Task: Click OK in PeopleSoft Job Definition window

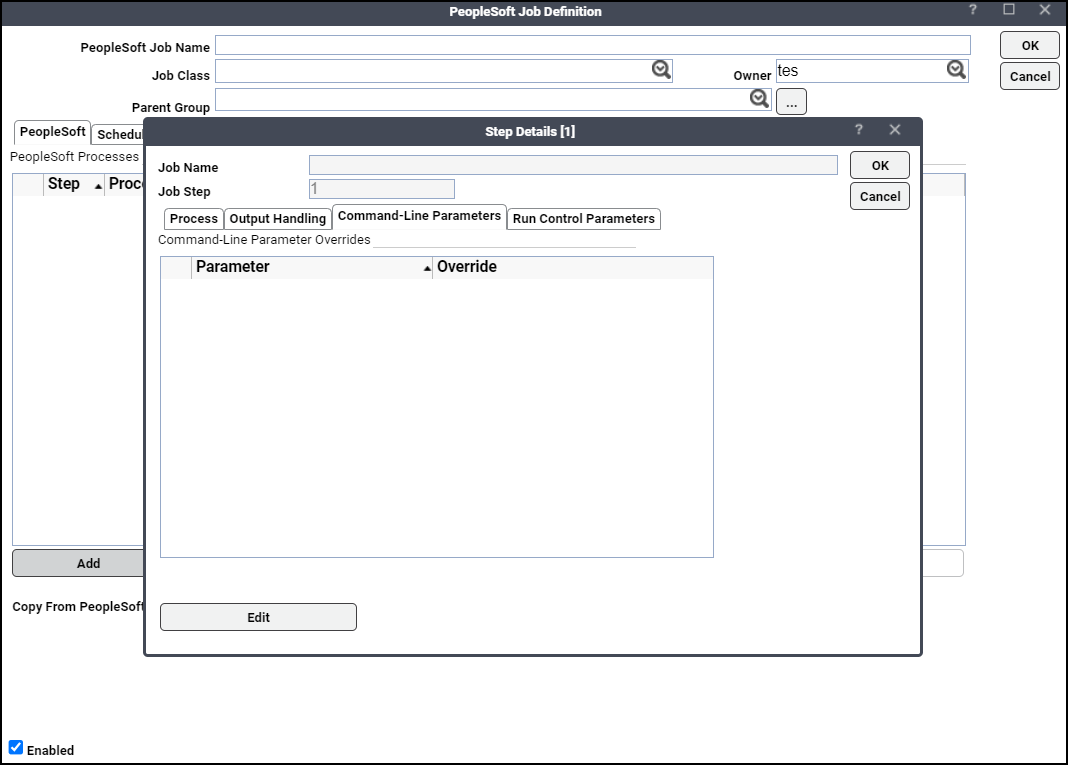Action: coord(1029,46)
